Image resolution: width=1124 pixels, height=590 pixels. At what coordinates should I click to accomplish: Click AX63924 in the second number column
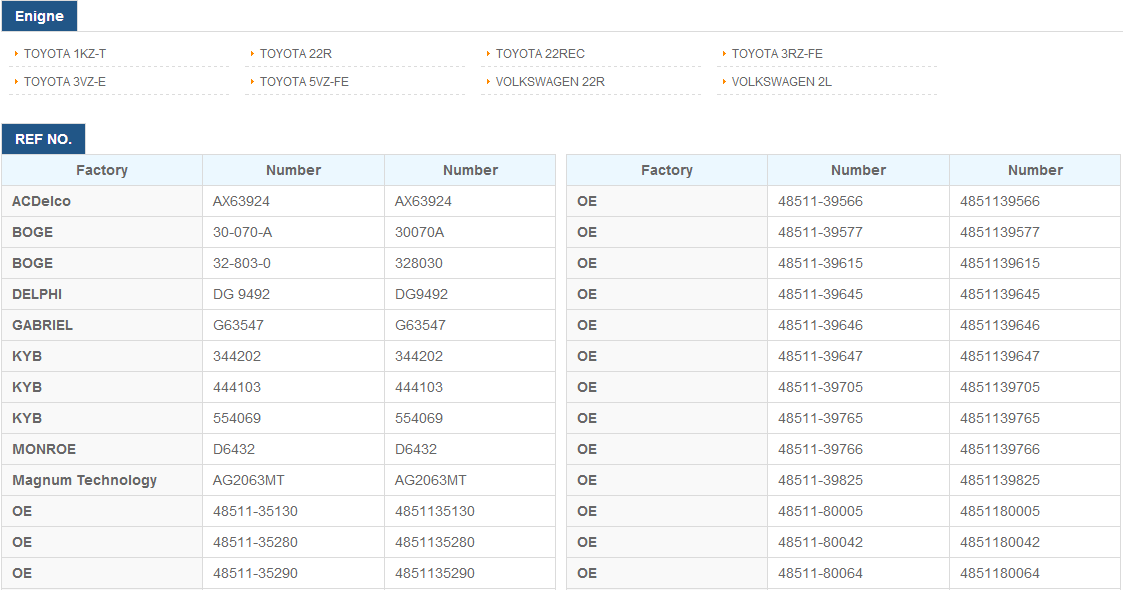(470, 201)
